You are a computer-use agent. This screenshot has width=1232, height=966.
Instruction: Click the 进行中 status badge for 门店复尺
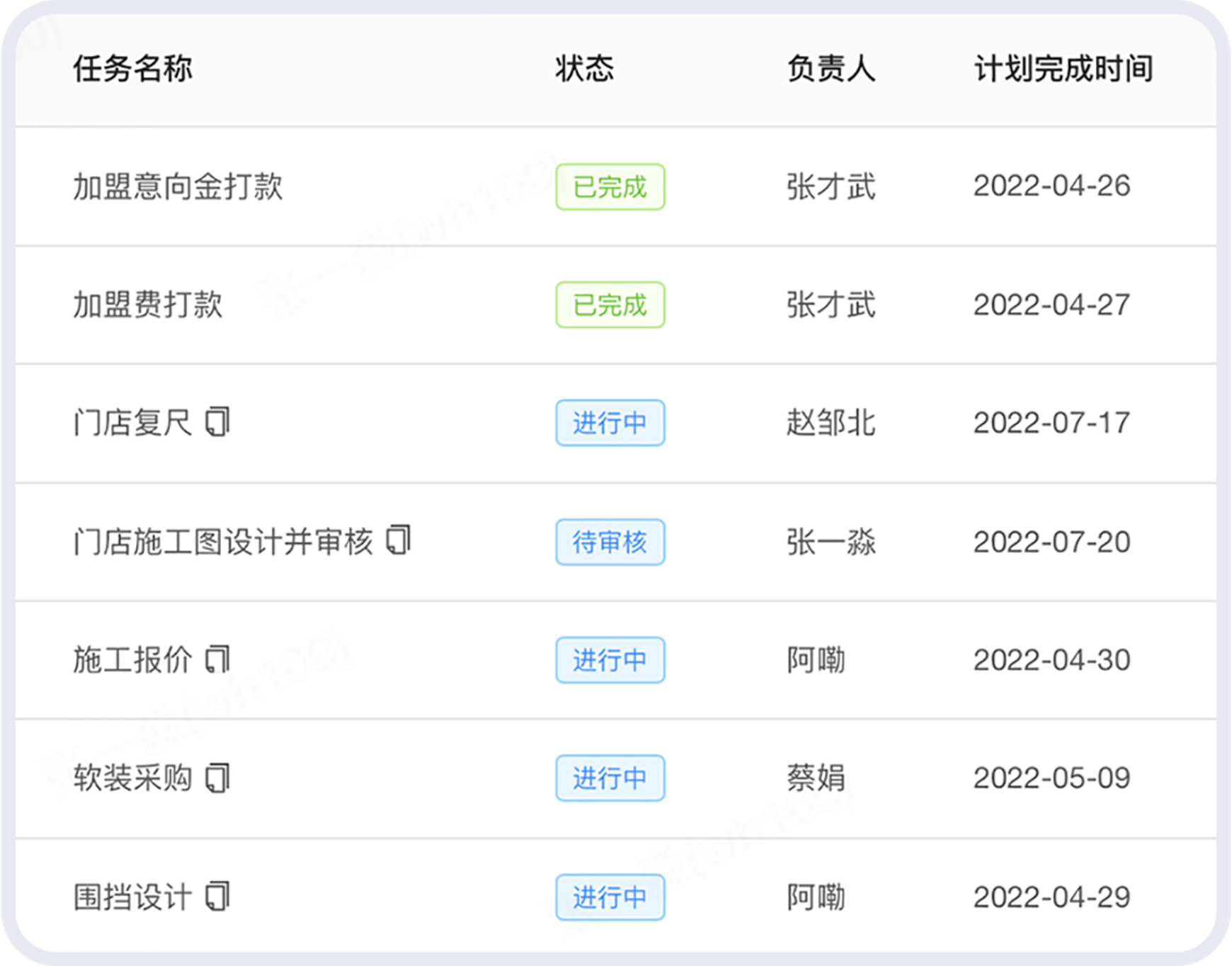(610, 423)
